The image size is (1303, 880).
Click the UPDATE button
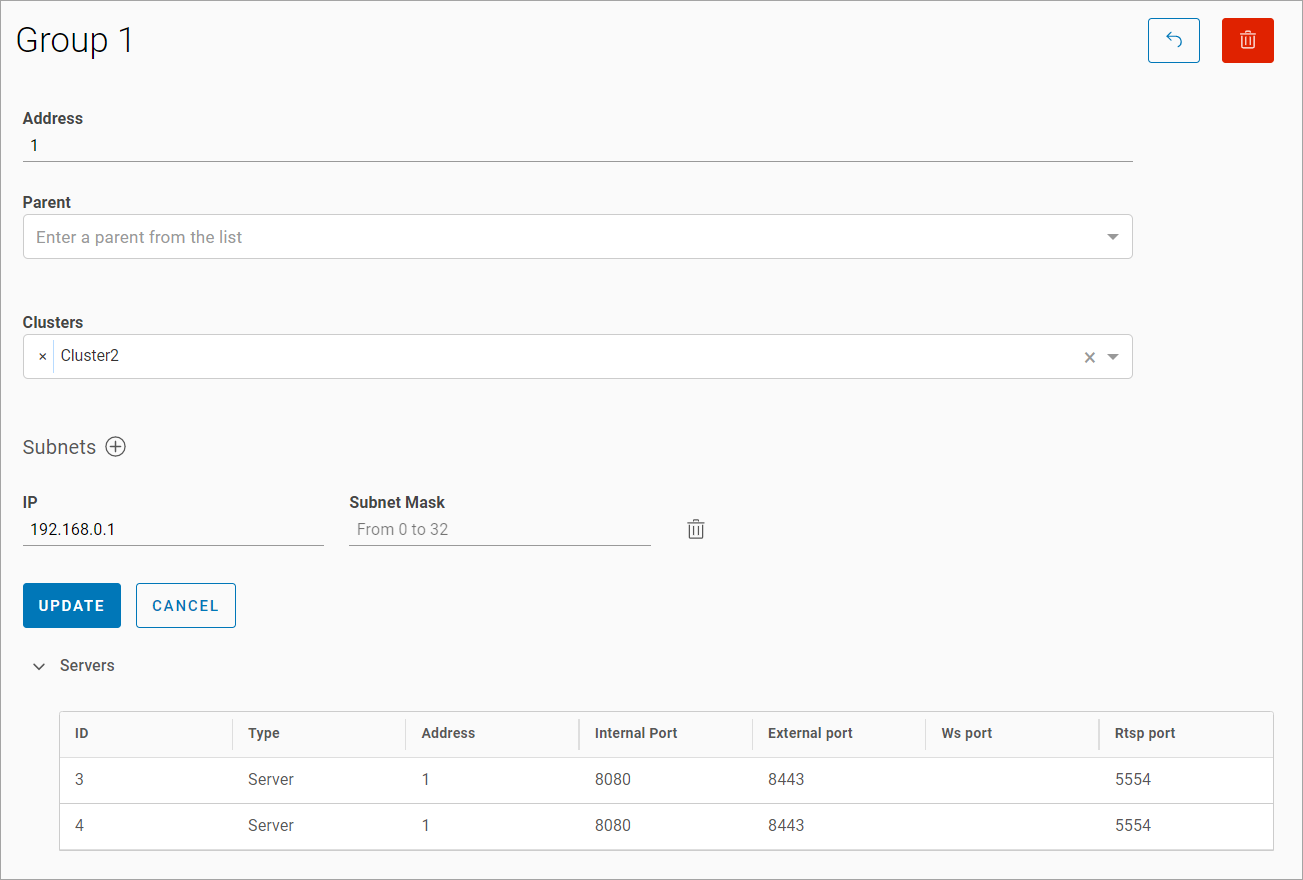[72, 606]
